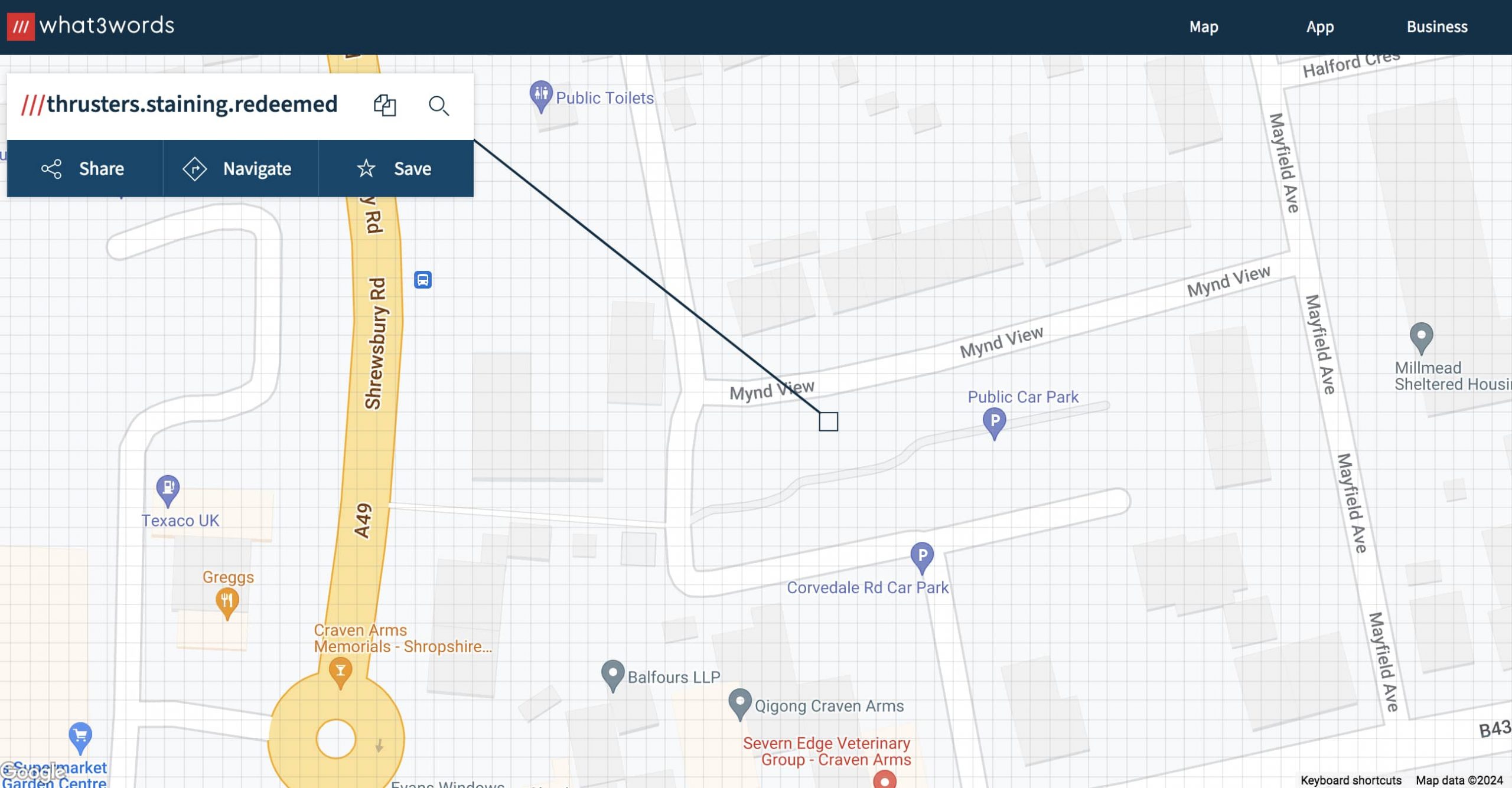Click the Public Toilets map pin
This screenshot has height=788, width=1512.
tap(540, 96)
